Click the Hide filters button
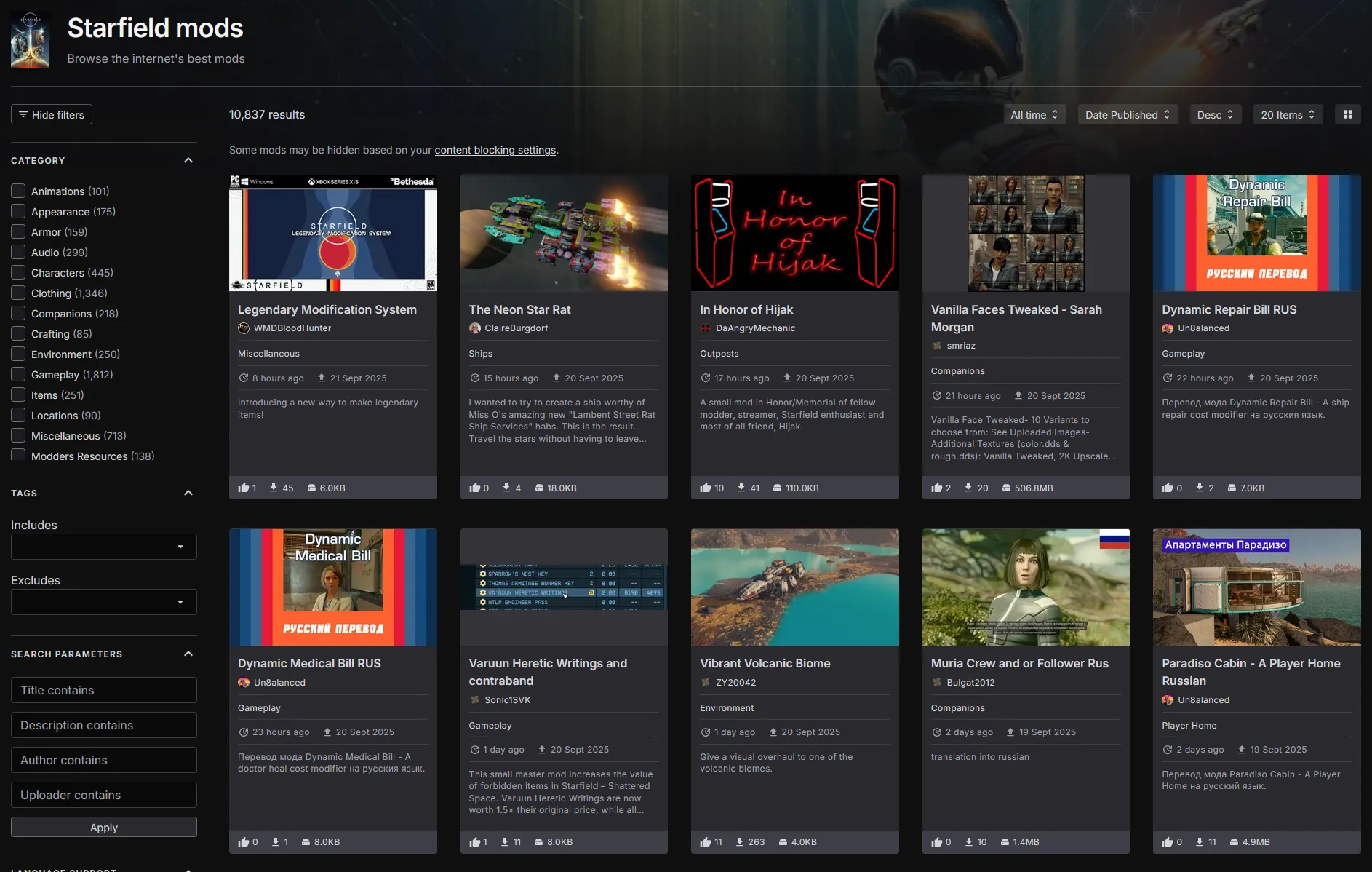 52,114
